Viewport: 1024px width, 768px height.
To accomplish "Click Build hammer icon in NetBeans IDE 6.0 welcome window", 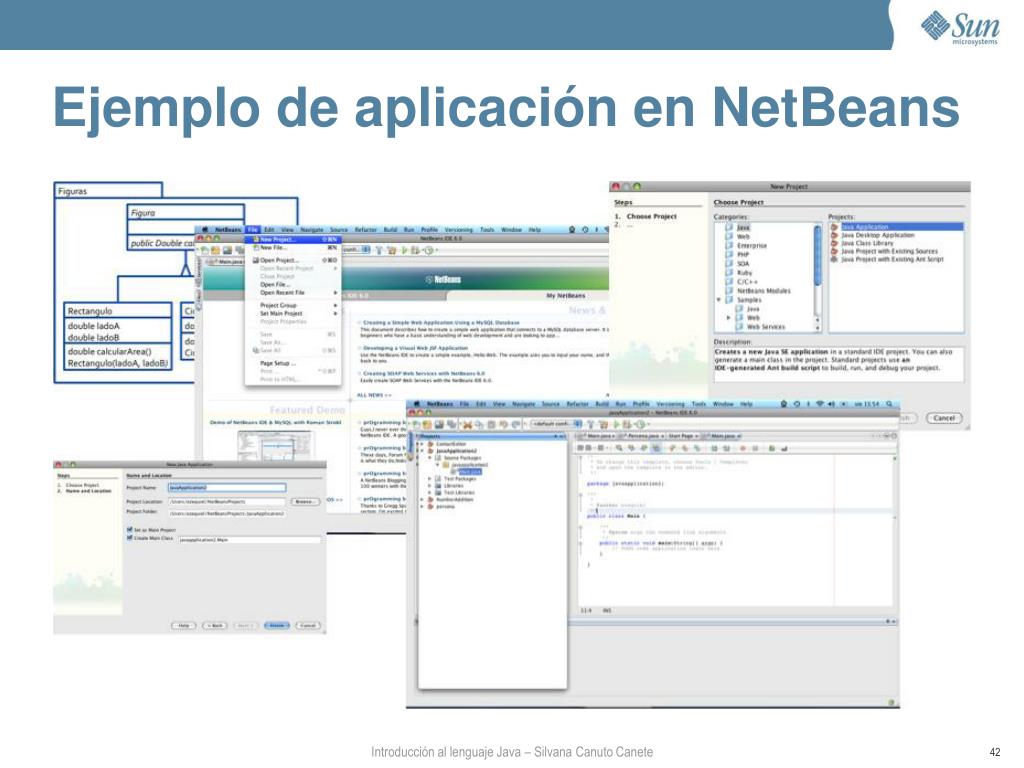I will [x=379, y=250].
